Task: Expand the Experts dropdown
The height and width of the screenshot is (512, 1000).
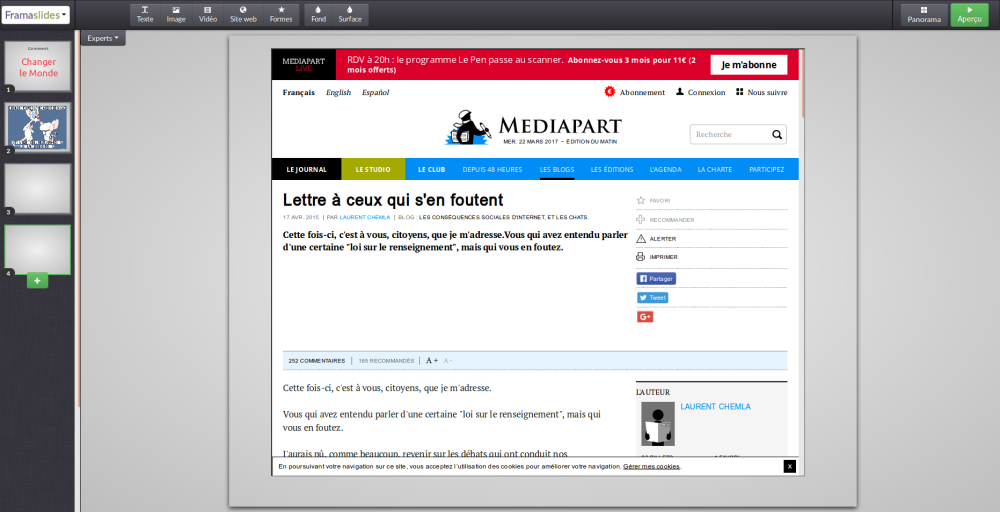Action: tap(103, 38)
